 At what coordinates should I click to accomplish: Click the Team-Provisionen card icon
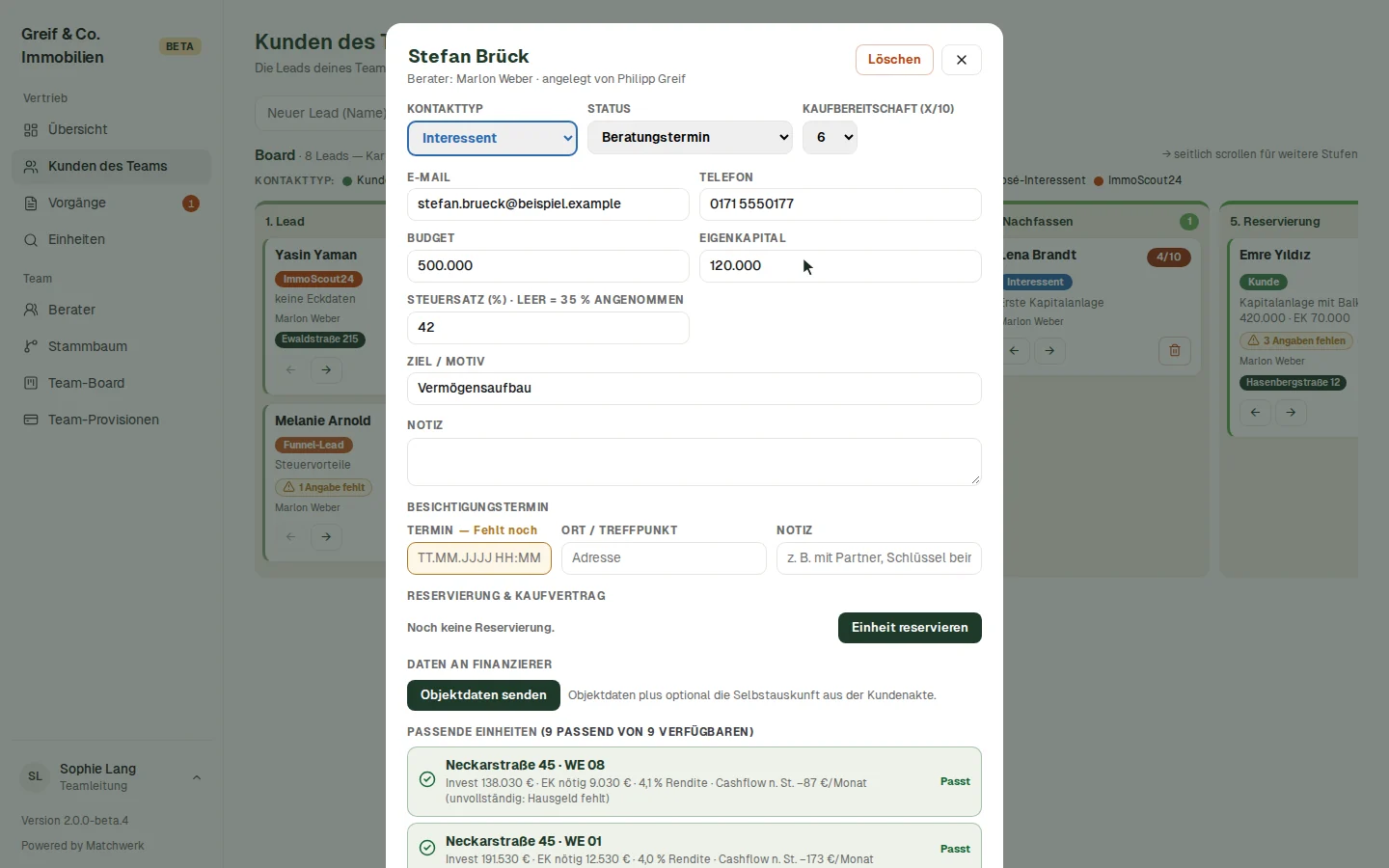pos(31,420)
